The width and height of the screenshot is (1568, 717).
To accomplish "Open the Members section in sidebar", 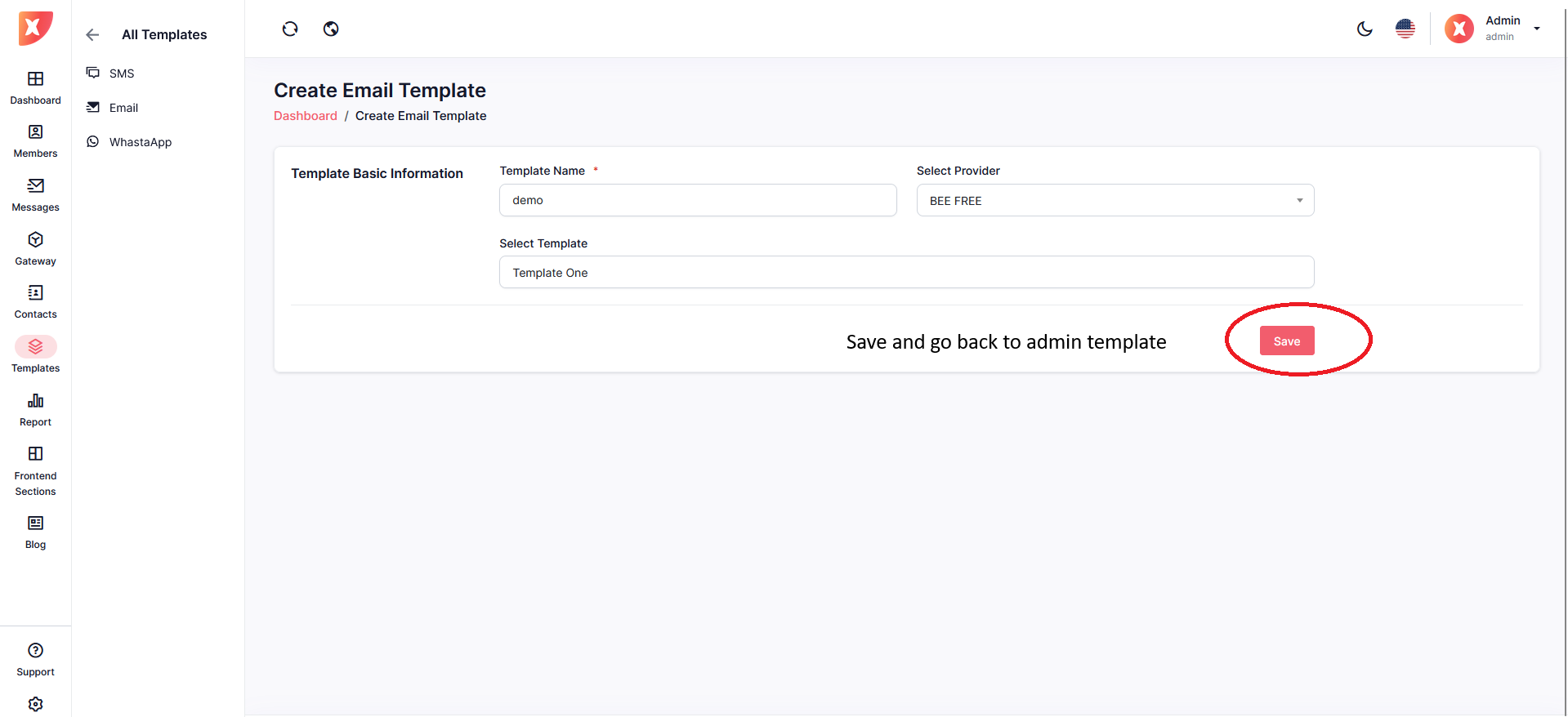I will (35, 140).
